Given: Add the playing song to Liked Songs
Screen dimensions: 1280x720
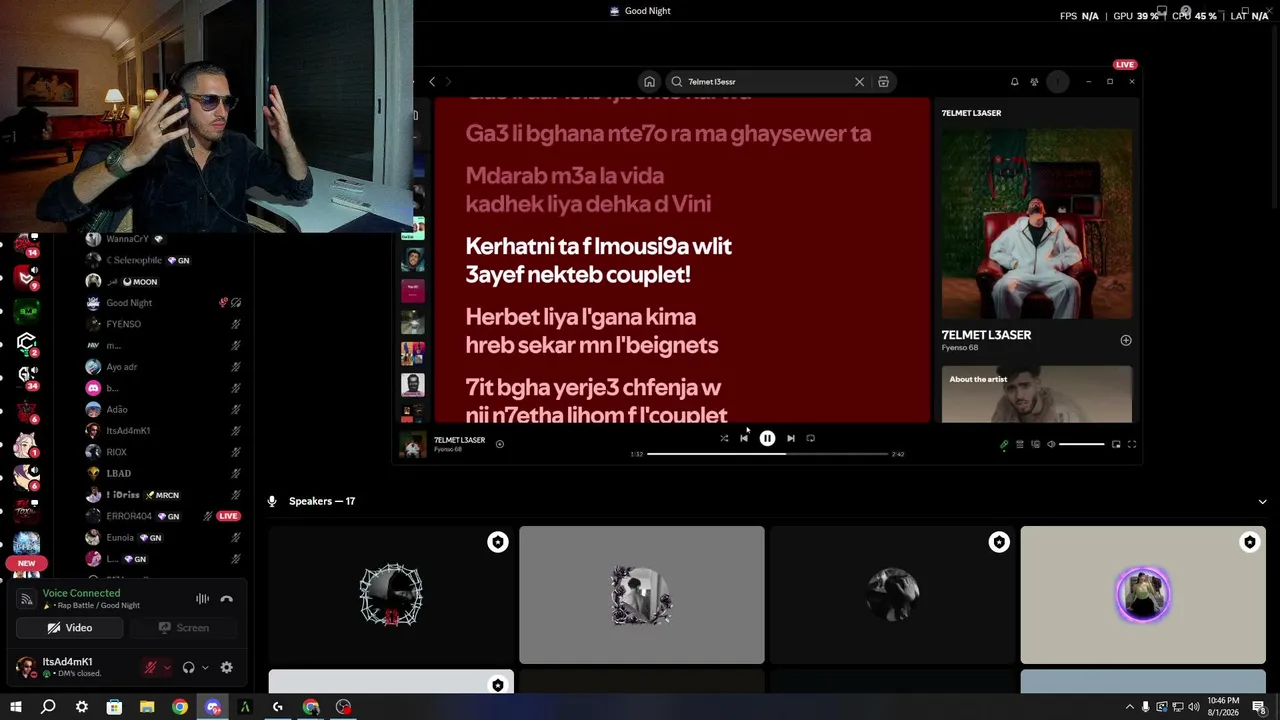Looking at the screenshot, I should (x=500, y=444).
